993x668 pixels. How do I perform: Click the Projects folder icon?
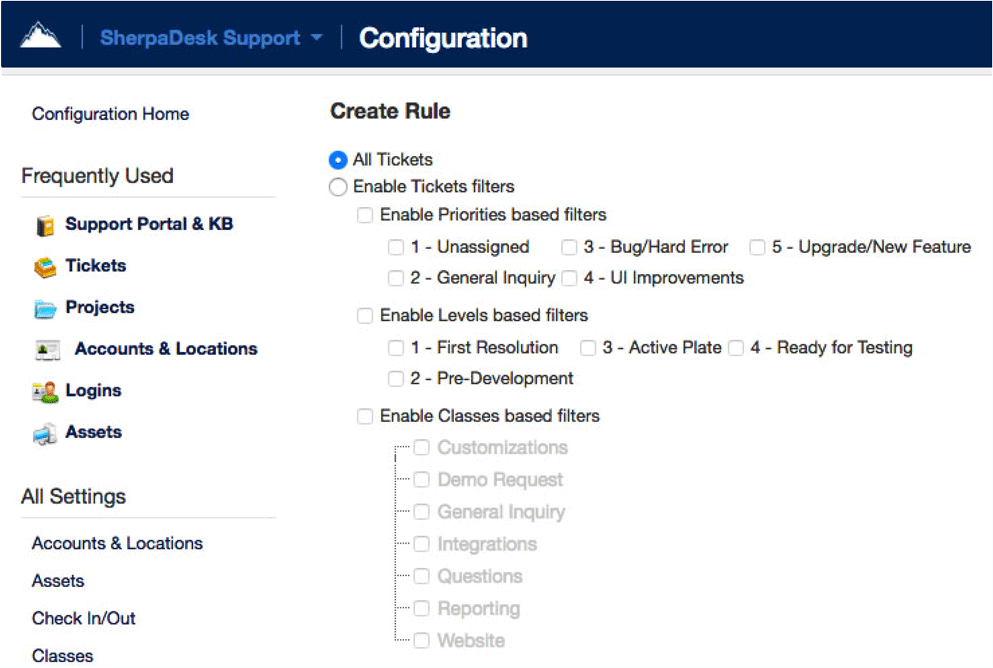(44, 309)
